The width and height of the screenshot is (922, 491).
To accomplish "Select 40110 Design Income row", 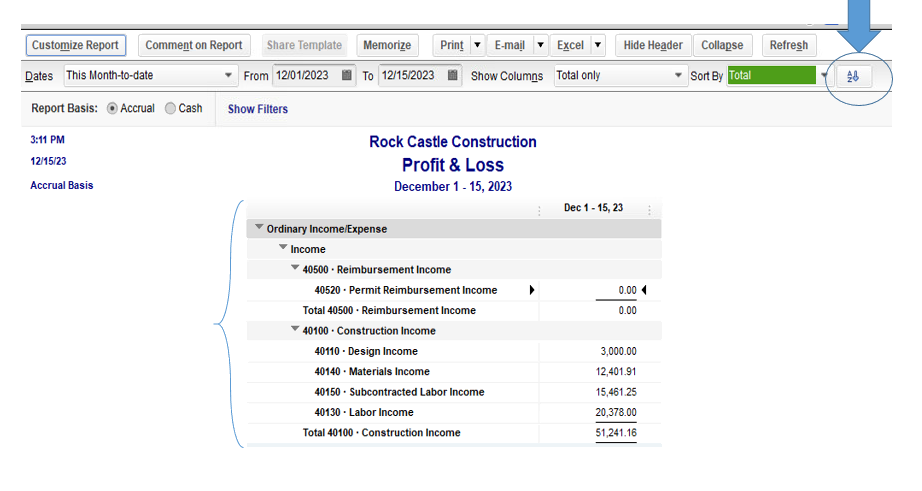I will tap(453, 351).
